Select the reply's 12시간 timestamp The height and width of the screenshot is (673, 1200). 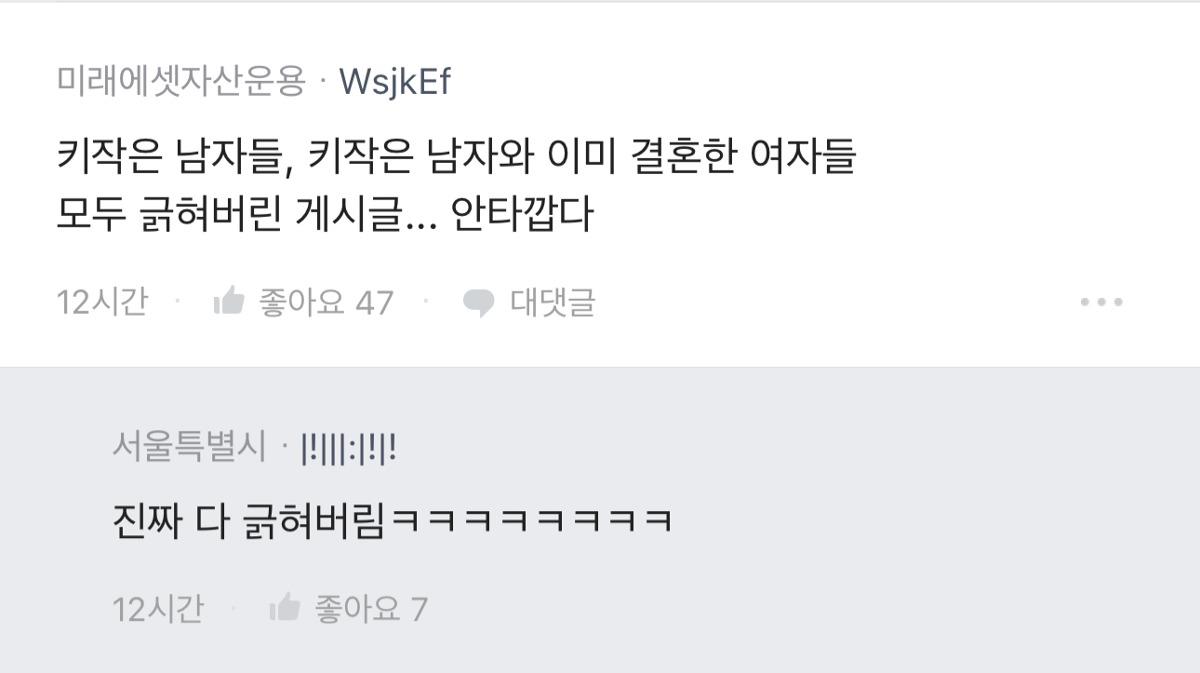(x=158, y=607)
